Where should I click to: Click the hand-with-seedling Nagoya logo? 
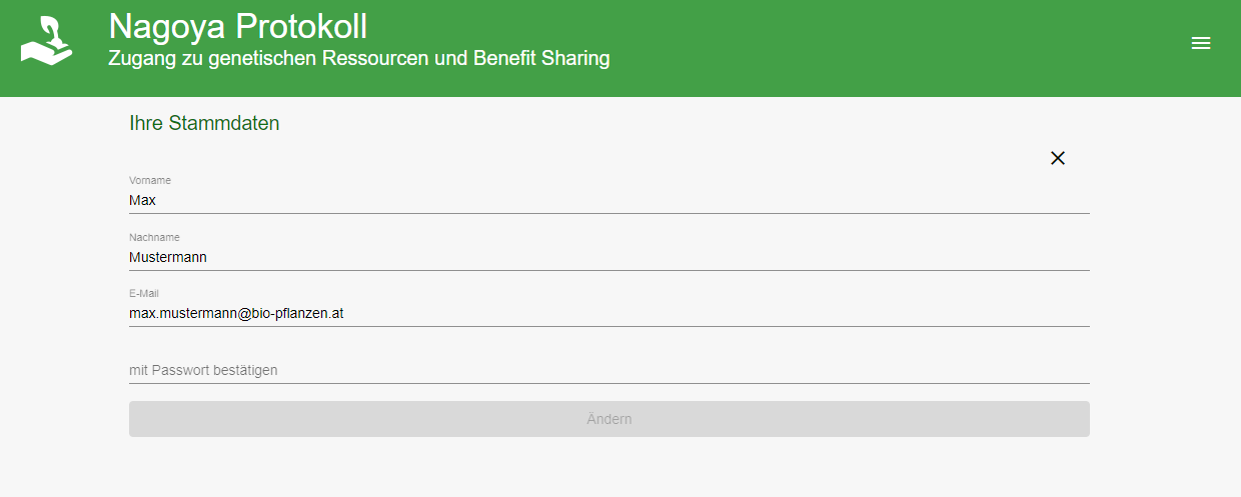point(47,42)
